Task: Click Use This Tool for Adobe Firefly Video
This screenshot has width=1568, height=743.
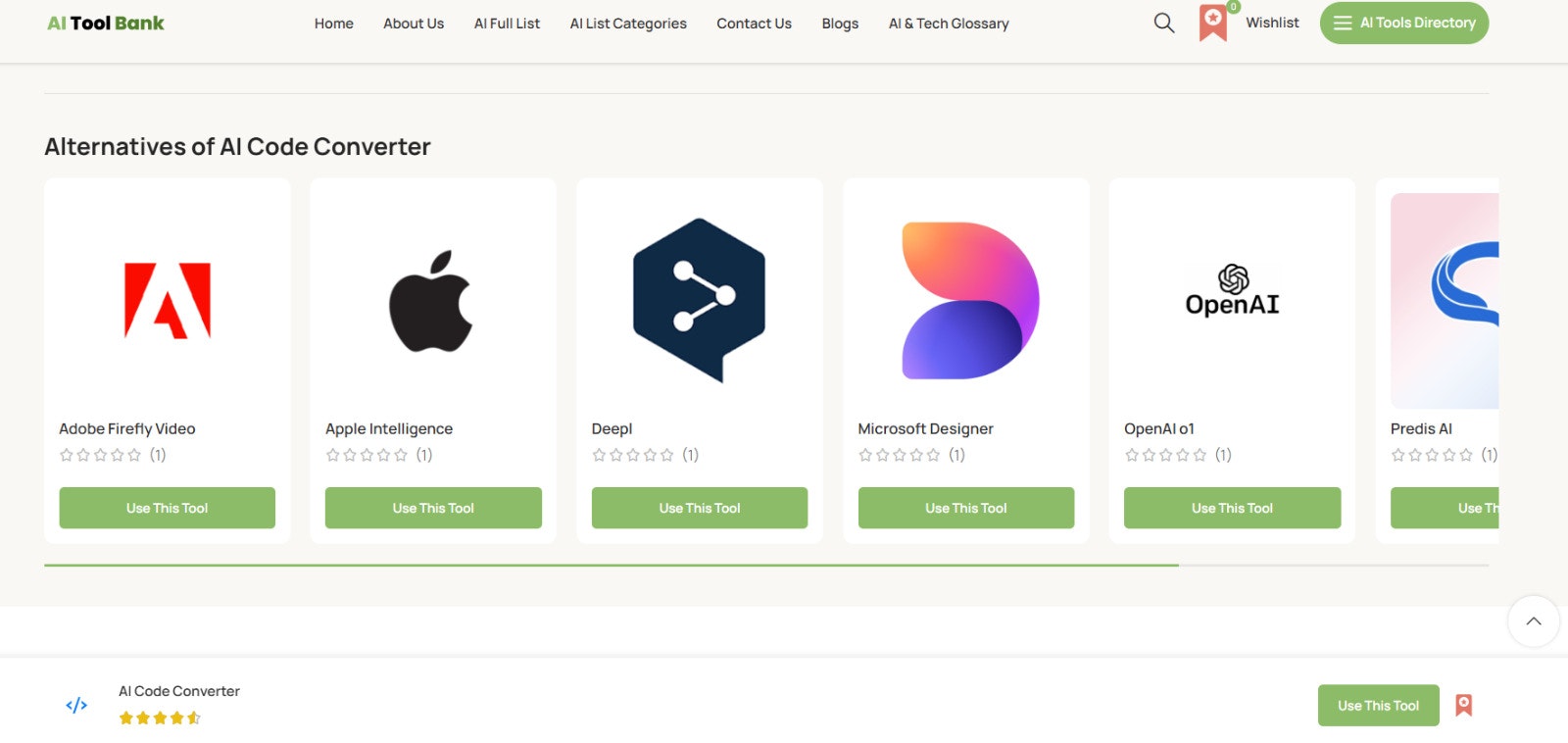Action: point(168,508)
